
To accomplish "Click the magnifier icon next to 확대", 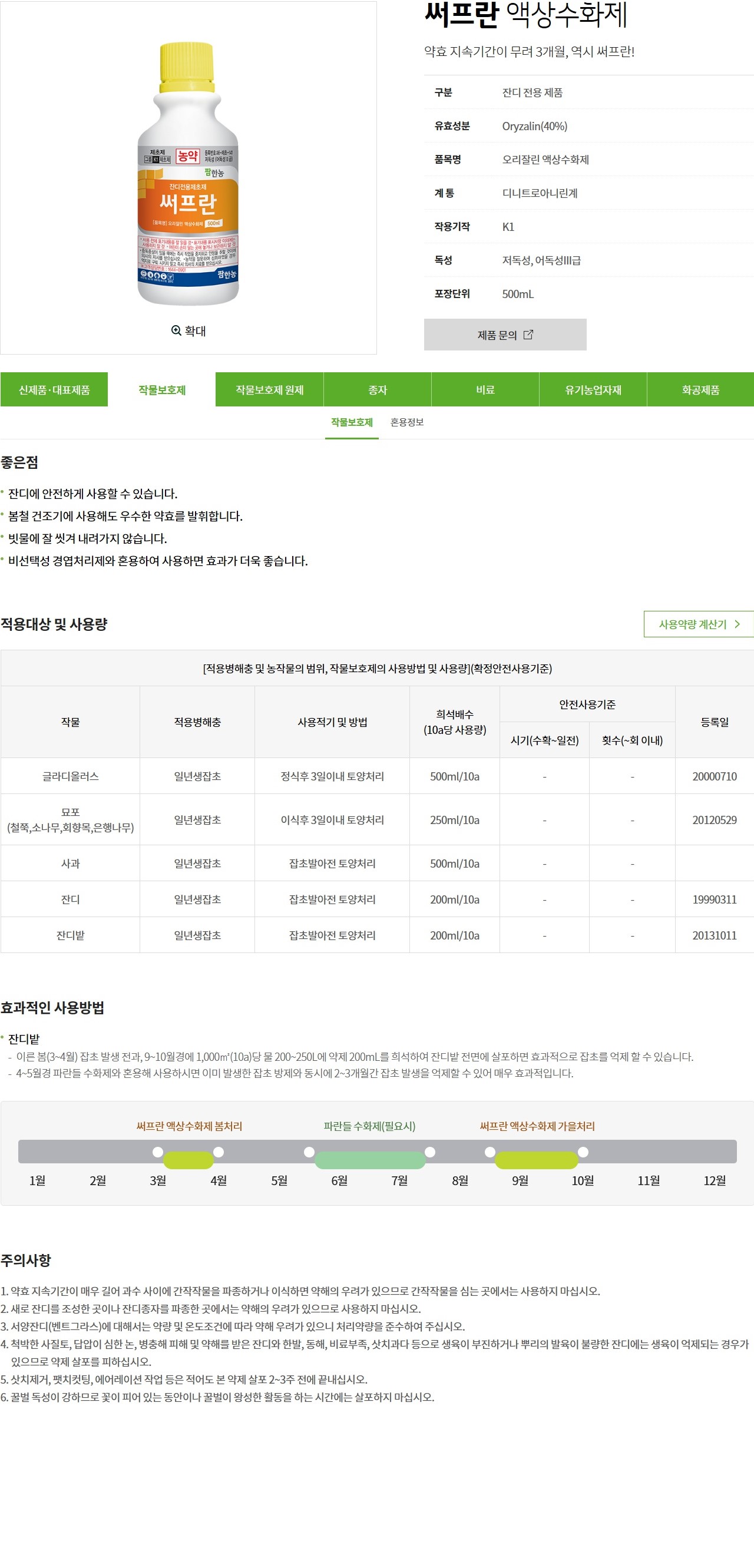I will (x=176, y=330).
